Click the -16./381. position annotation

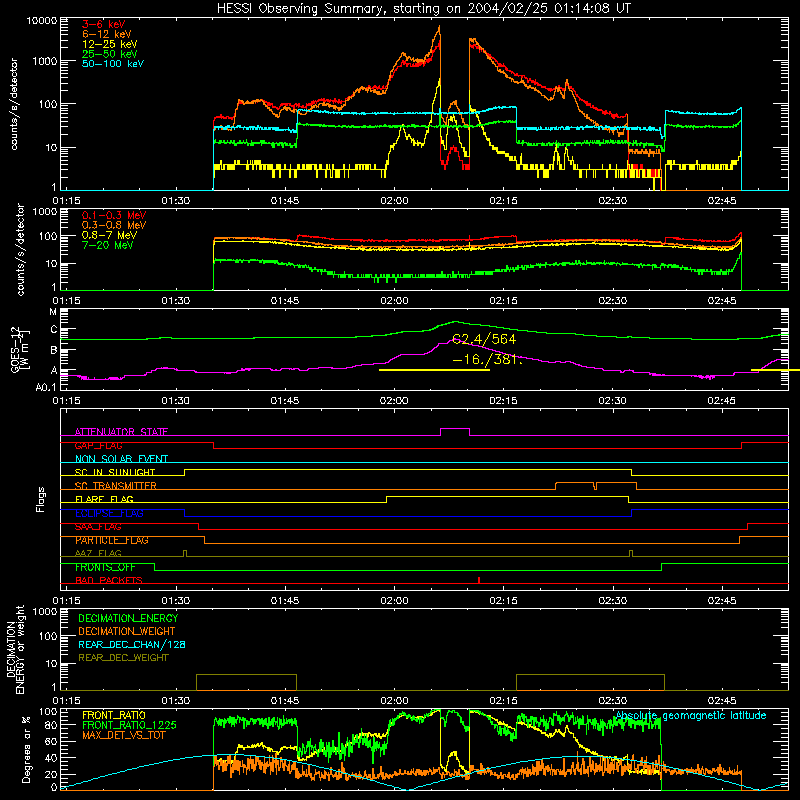(487, 359)
